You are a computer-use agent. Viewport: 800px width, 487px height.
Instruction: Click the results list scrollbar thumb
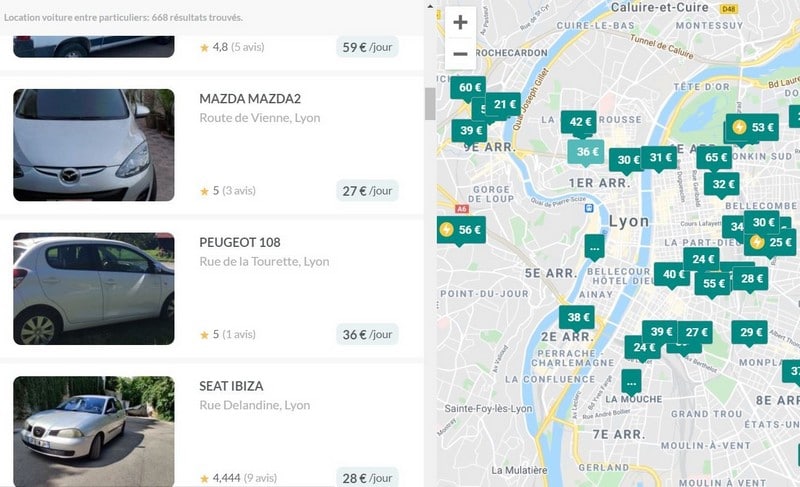[430, 104]
